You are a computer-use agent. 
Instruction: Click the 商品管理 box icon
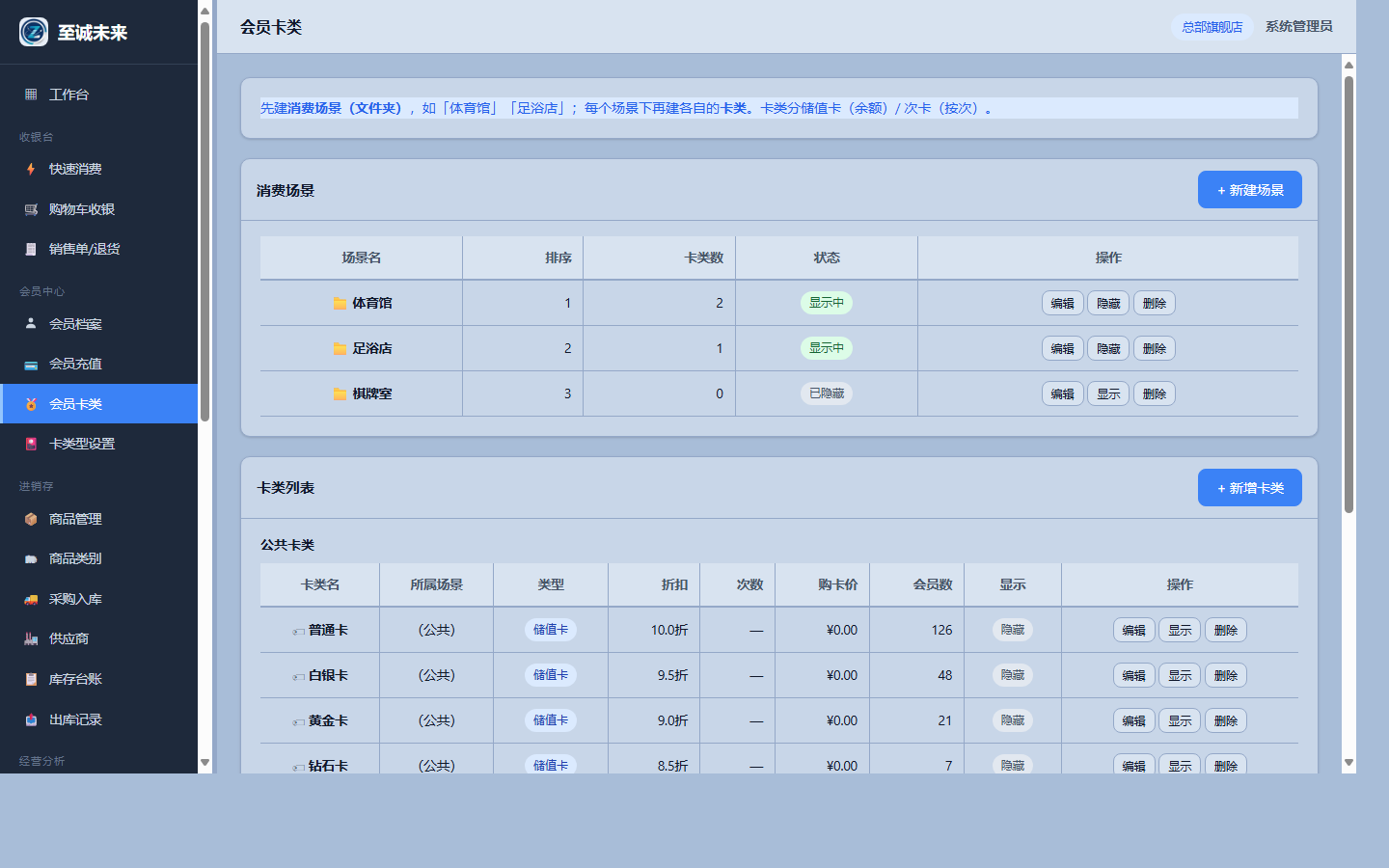(31, 519)
